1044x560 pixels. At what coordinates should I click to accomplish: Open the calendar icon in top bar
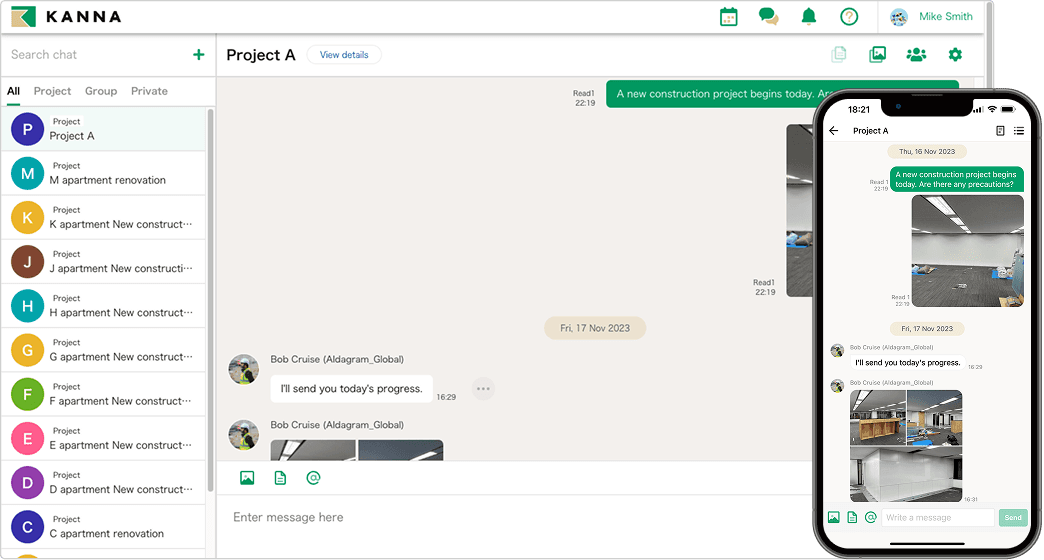pyautogui.click(x=728, y=17)
